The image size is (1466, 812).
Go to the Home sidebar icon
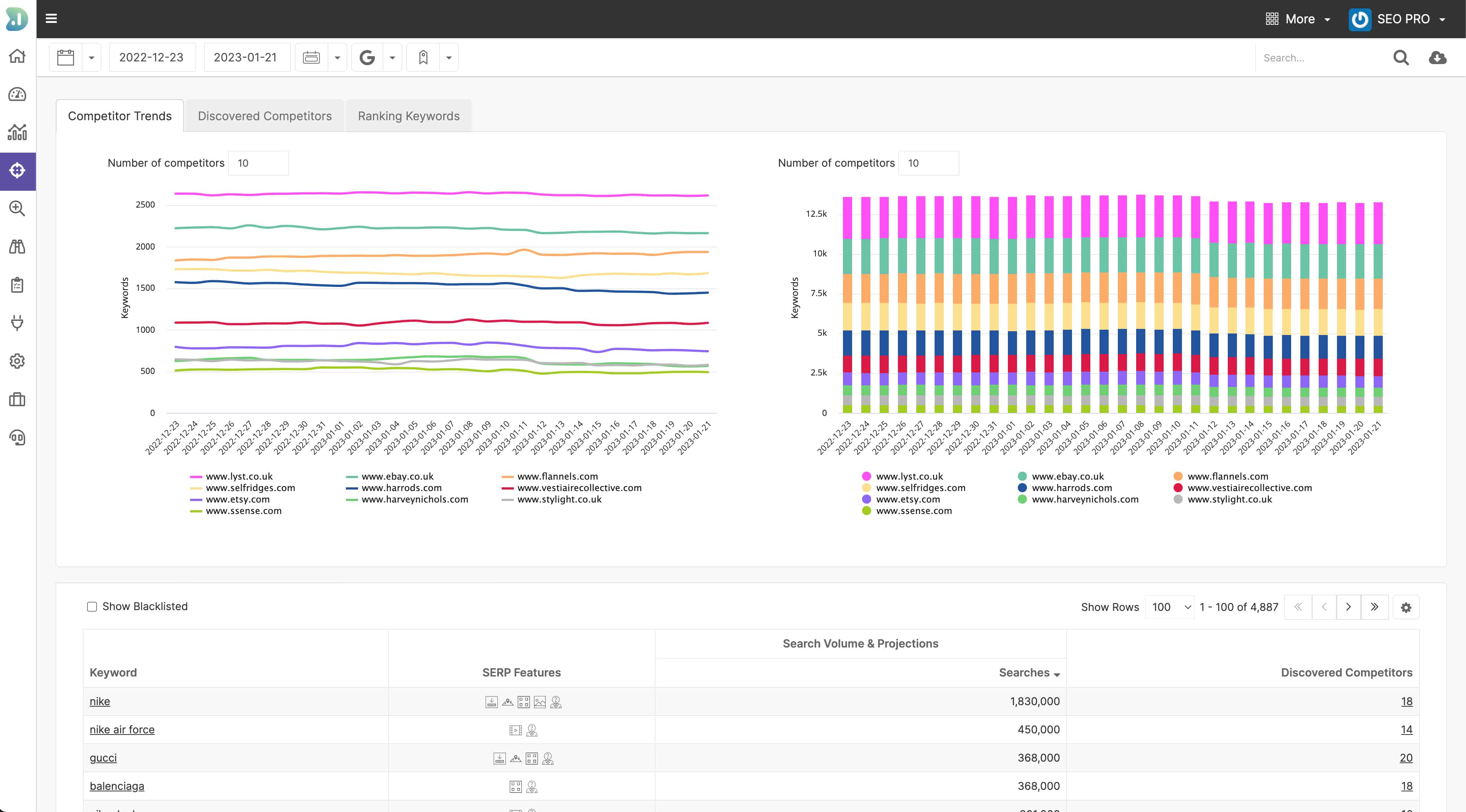pyautogui.click(x=17, y=56)
